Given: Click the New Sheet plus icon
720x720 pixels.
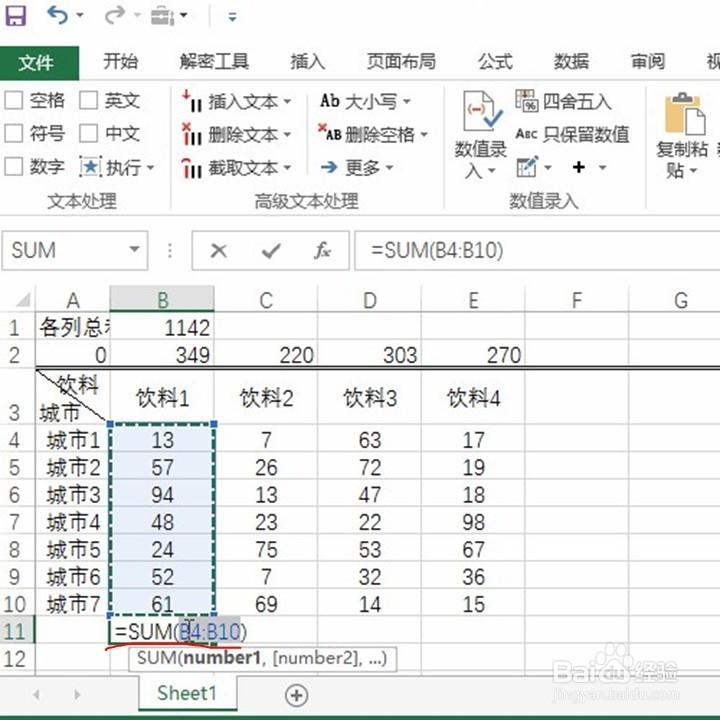Looking at the screenshot, I should click(x=296, y=695).
